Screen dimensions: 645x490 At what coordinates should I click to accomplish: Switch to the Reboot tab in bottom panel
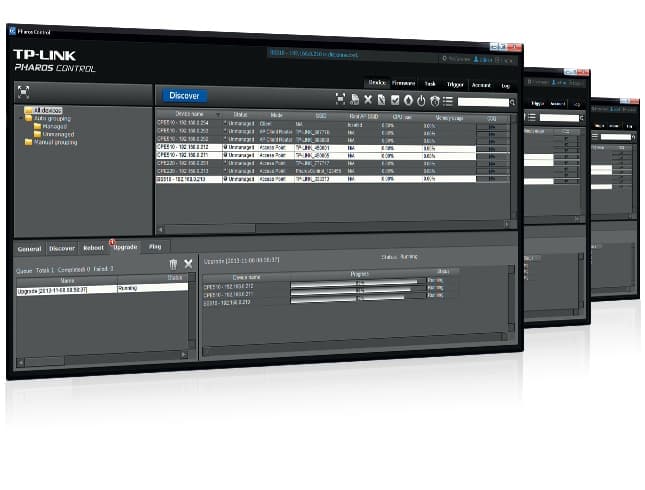tap(93, 247)
